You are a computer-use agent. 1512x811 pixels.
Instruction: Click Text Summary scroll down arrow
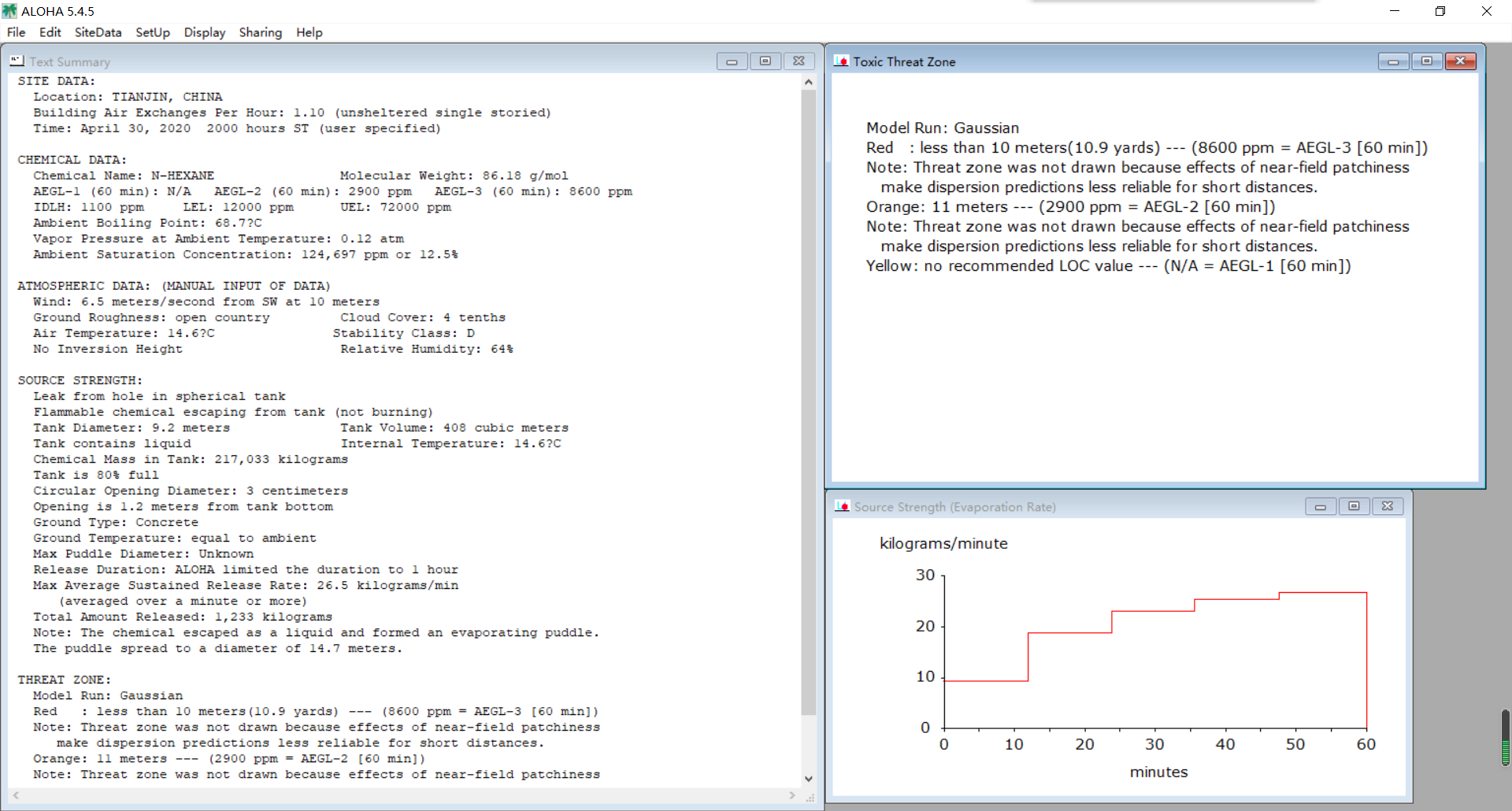click(x=808, y=779)
